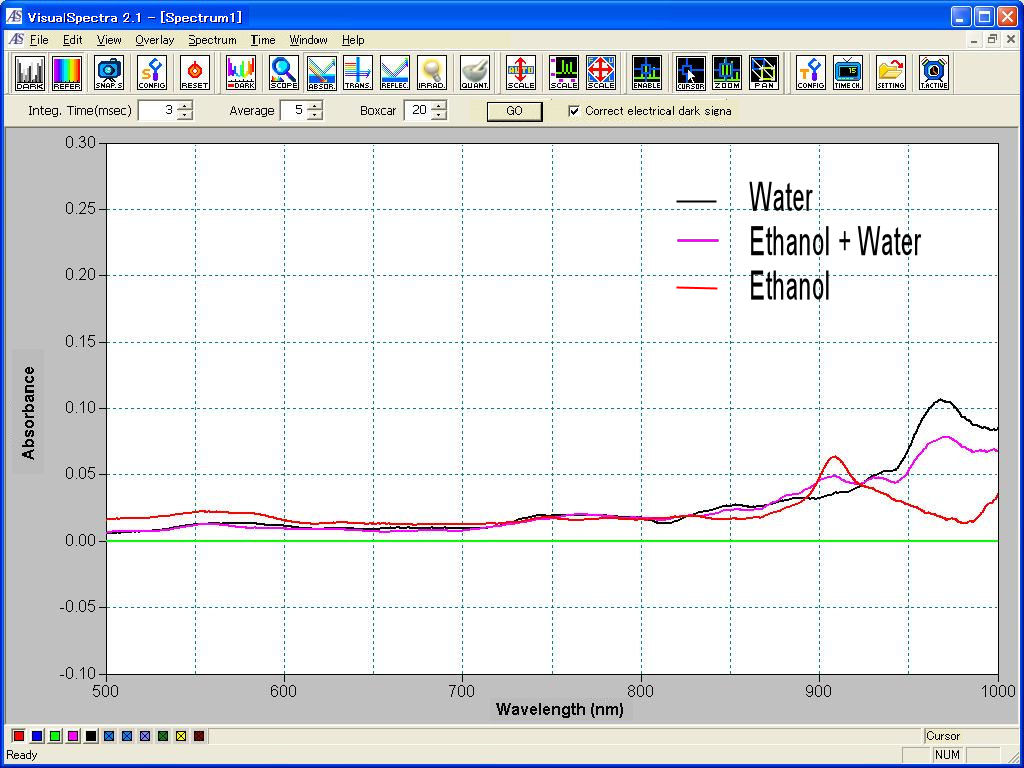Image resolution: width=1024 pixels, height=768 pixels.
Task: Switch to TRANS. transmission mode
Action: pyautogui.click(x=357, y=72)
